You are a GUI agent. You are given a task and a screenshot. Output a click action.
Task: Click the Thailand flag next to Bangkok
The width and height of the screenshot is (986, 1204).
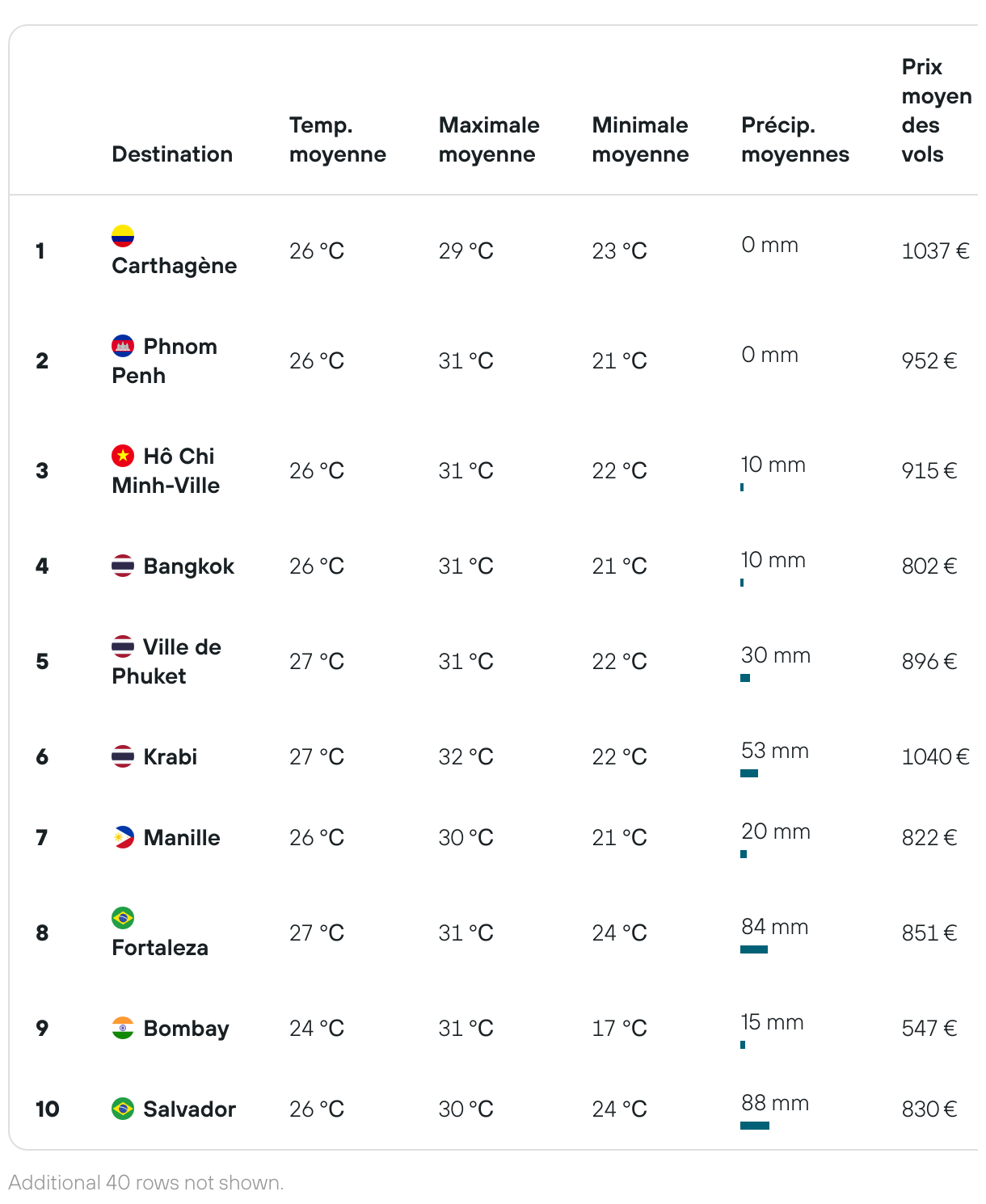pos(123,566)
